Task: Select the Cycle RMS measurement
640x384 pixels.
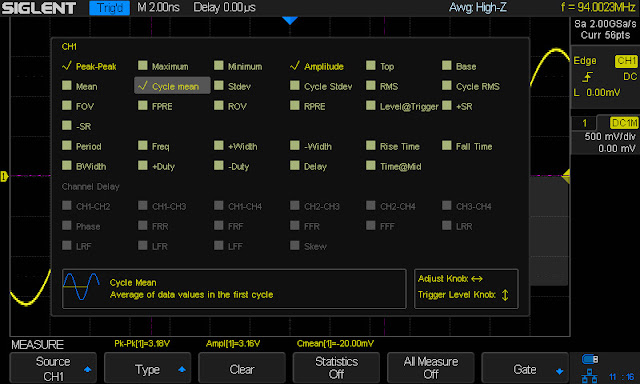Action: tap(447, 85)
